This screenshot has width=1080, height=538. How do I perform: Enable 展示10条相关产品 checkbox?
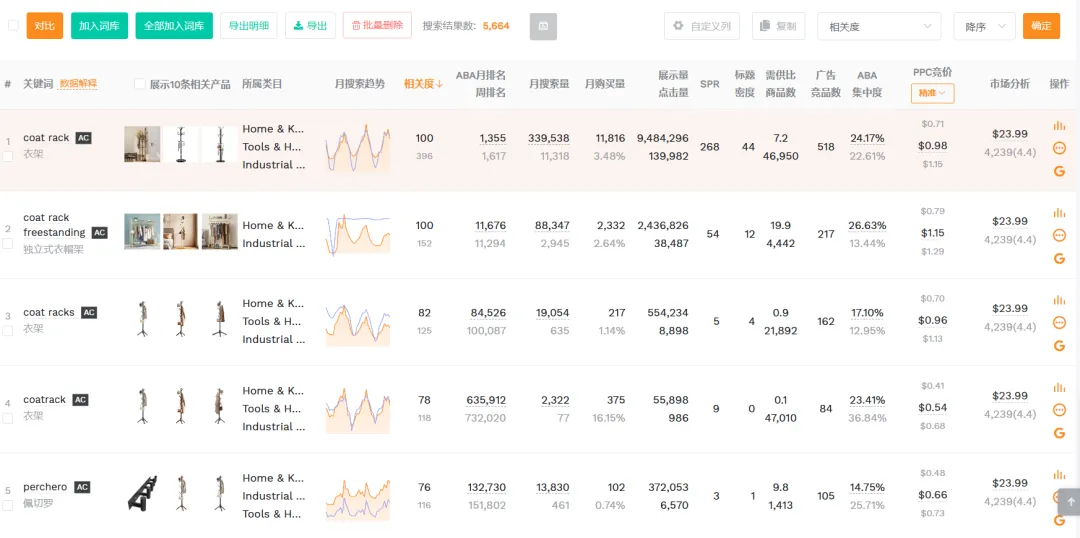140,84
